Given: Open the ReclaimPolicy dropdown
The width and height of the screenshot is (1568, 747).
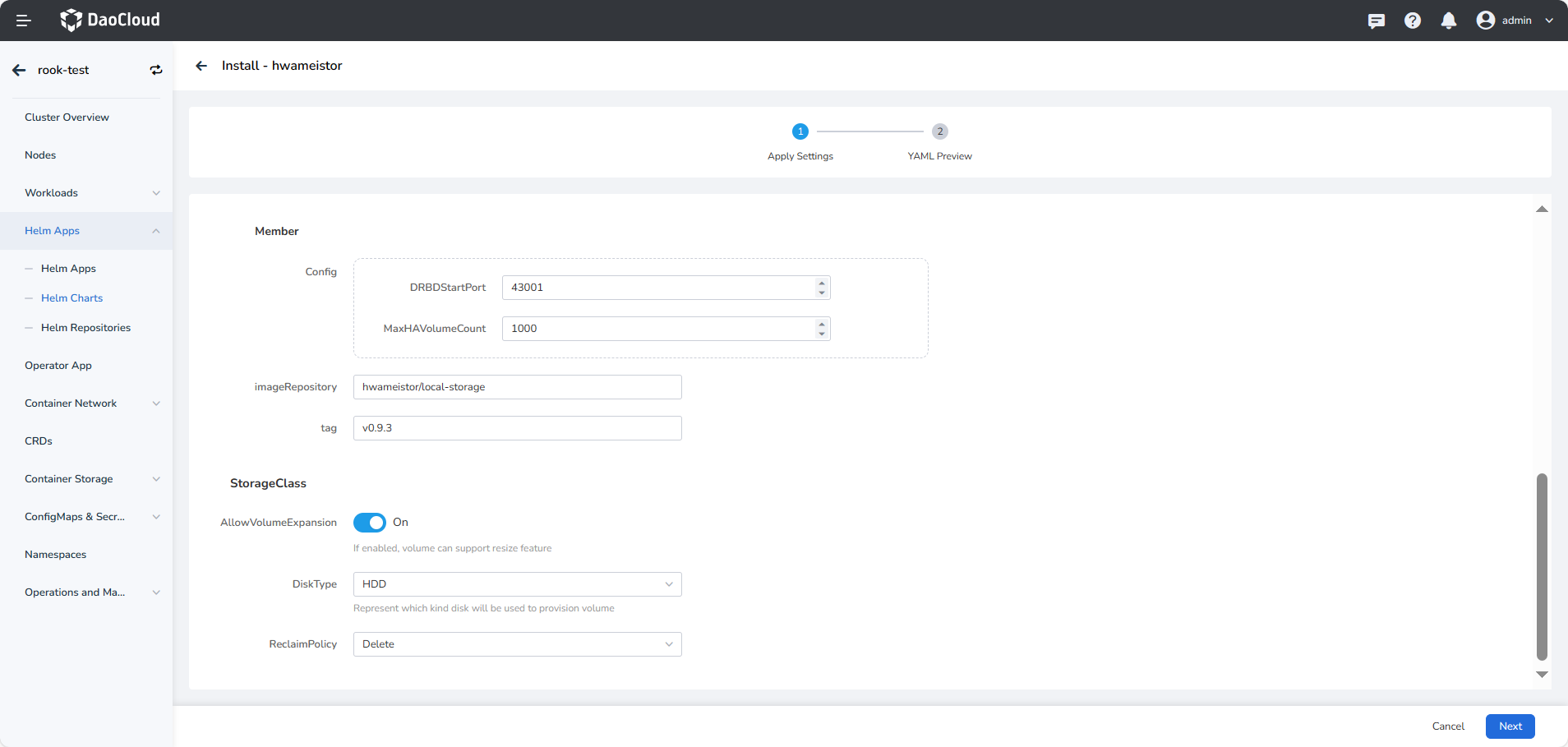Looking at the screenshot, I should tap(517, 644).
